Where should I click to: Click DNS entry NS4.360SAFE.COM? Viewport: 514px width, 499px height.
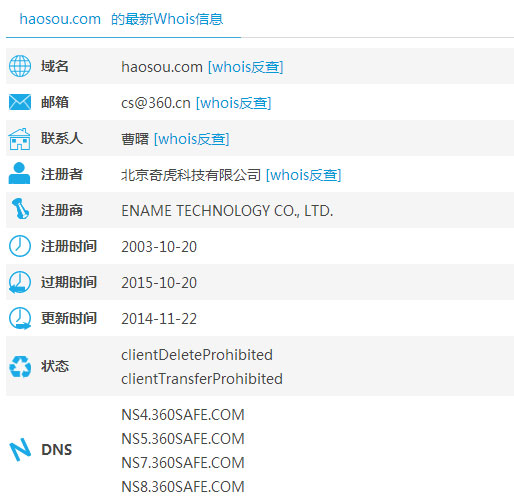tap(183, 415)
